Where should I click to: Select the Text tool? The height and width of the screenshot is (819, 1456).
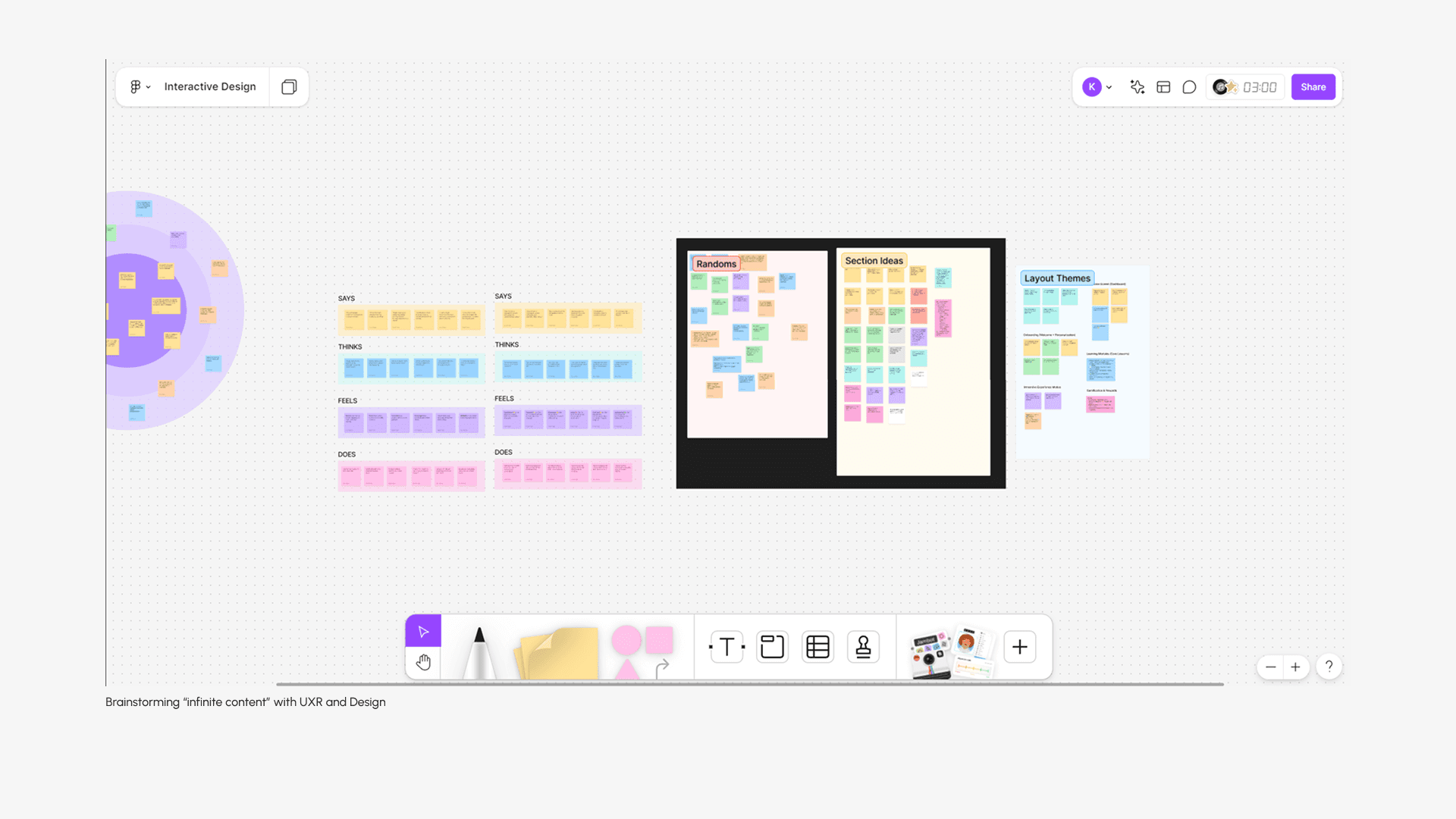coord(726,647)
